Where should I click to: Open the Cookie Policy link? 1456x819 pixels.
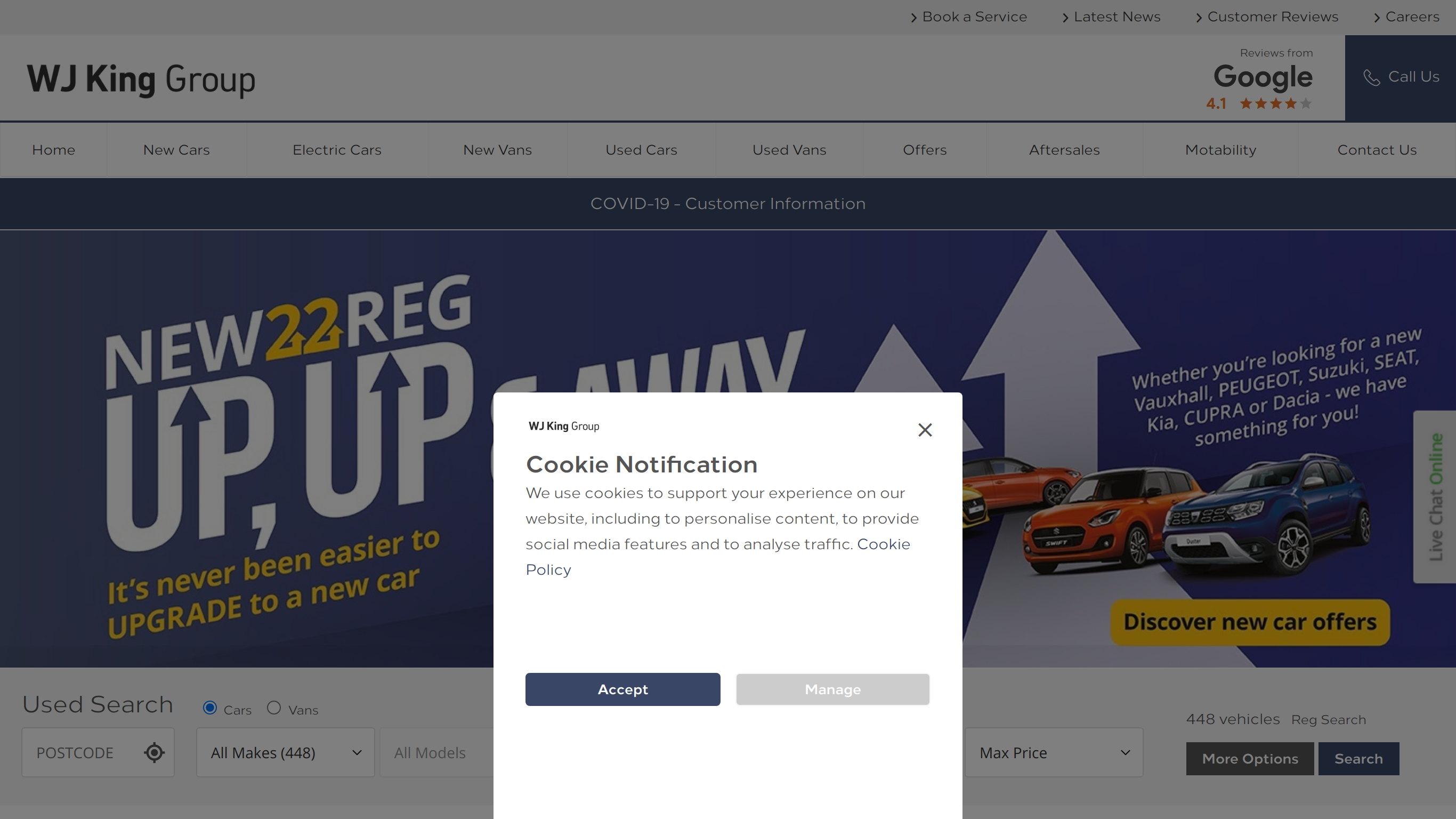point(718,557)
